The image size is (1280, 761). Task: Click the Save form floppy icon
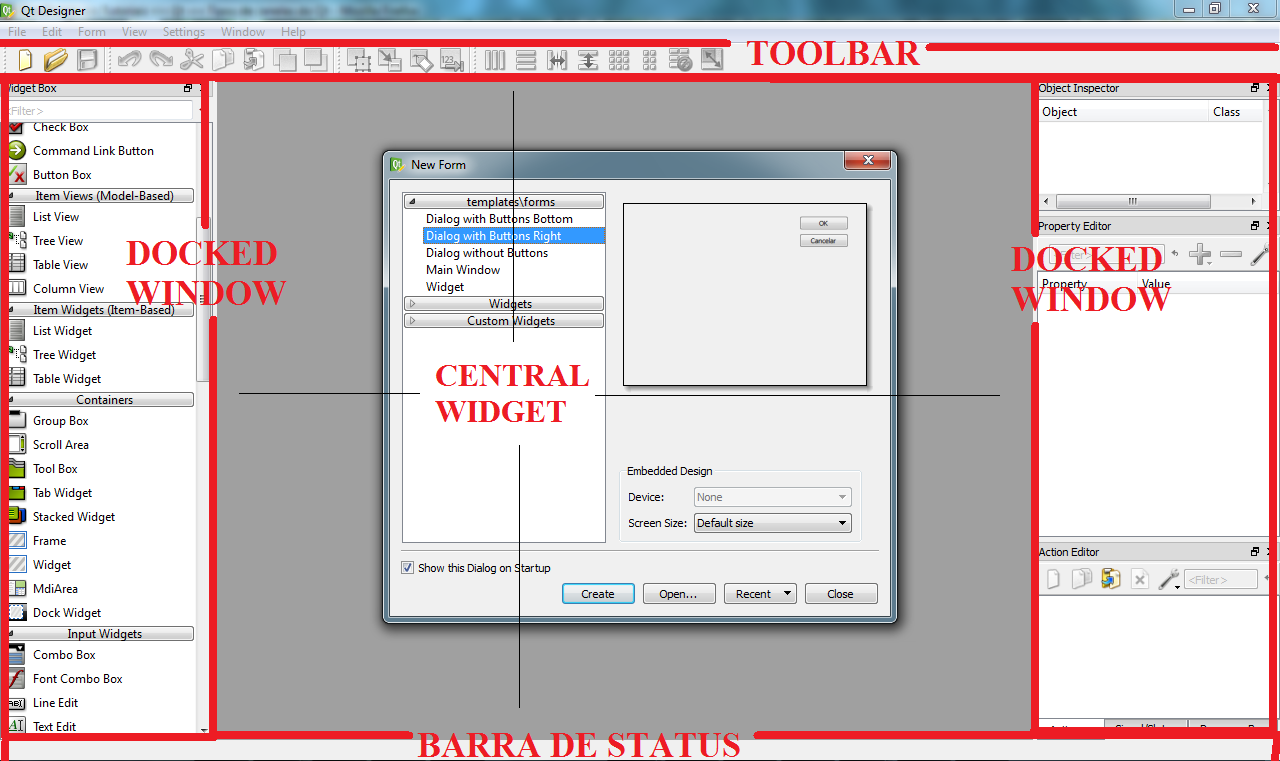tap(88, 60)
